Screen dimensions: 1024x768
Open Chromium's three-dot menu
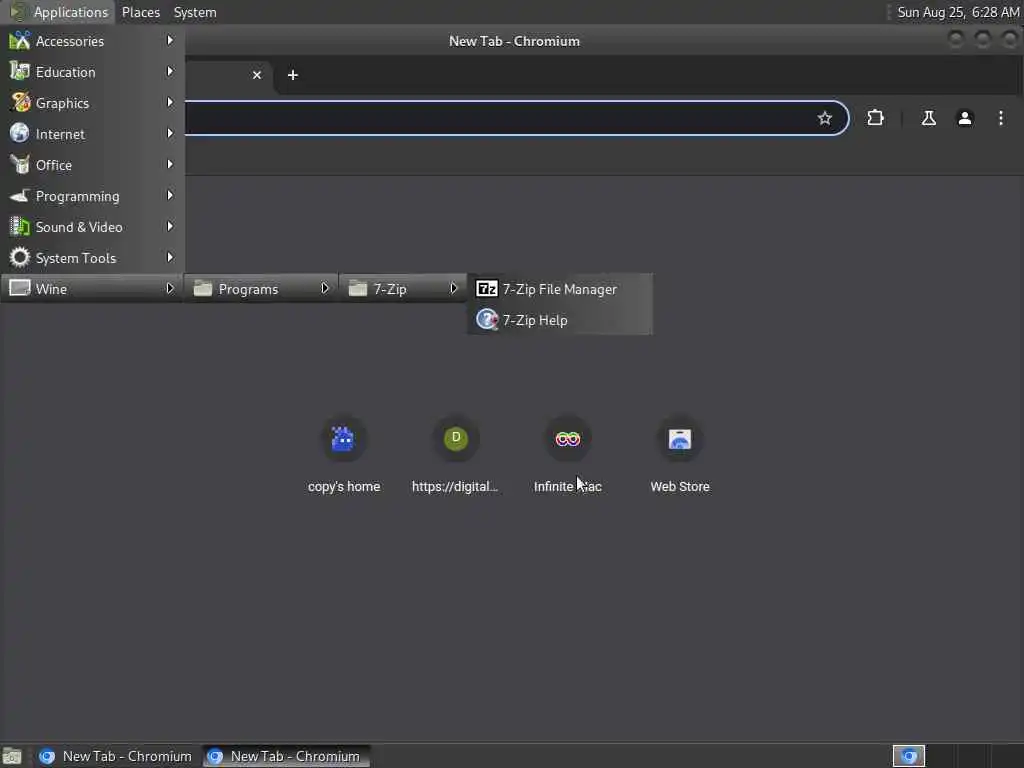[1000, 118]
